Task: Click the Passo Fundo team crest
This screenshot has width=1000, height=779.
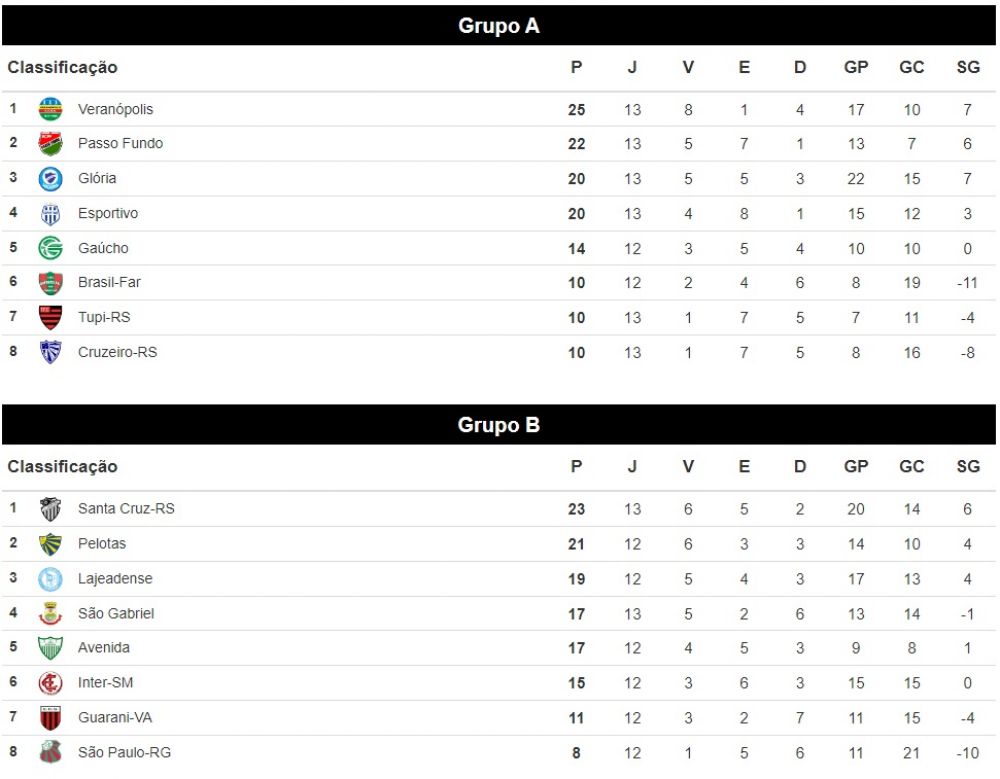Action: point(50,144)
